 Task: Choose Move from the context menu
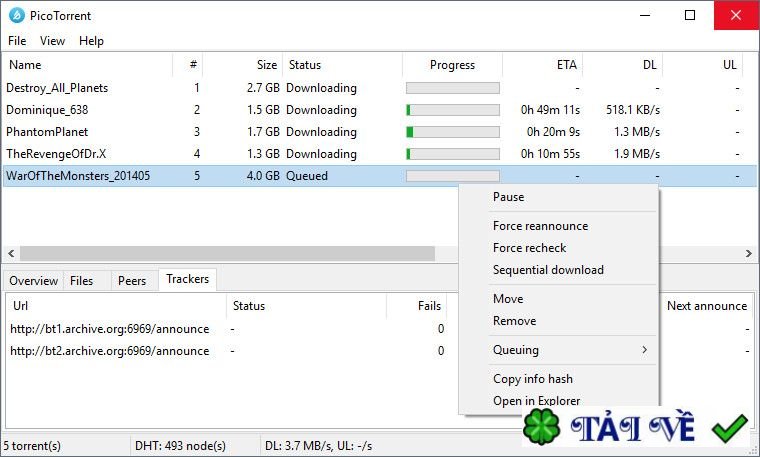[508, 299]
